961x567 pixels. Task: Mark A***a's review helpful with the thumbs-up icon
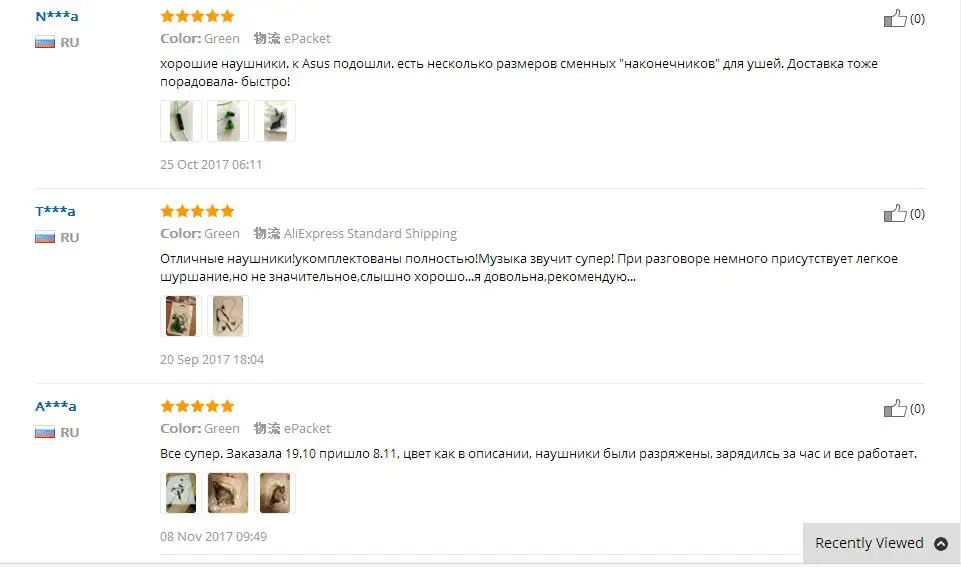point(895,408)
